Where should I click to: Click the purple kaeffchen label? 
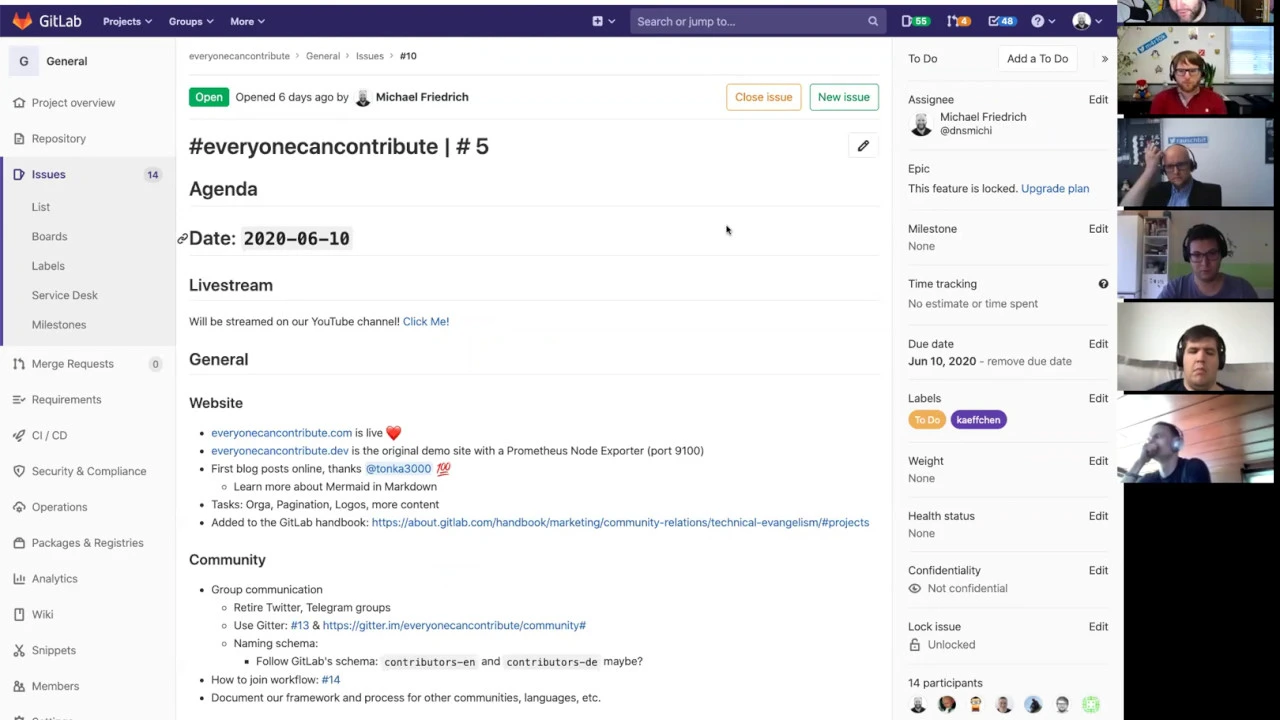tap(978, 420)
